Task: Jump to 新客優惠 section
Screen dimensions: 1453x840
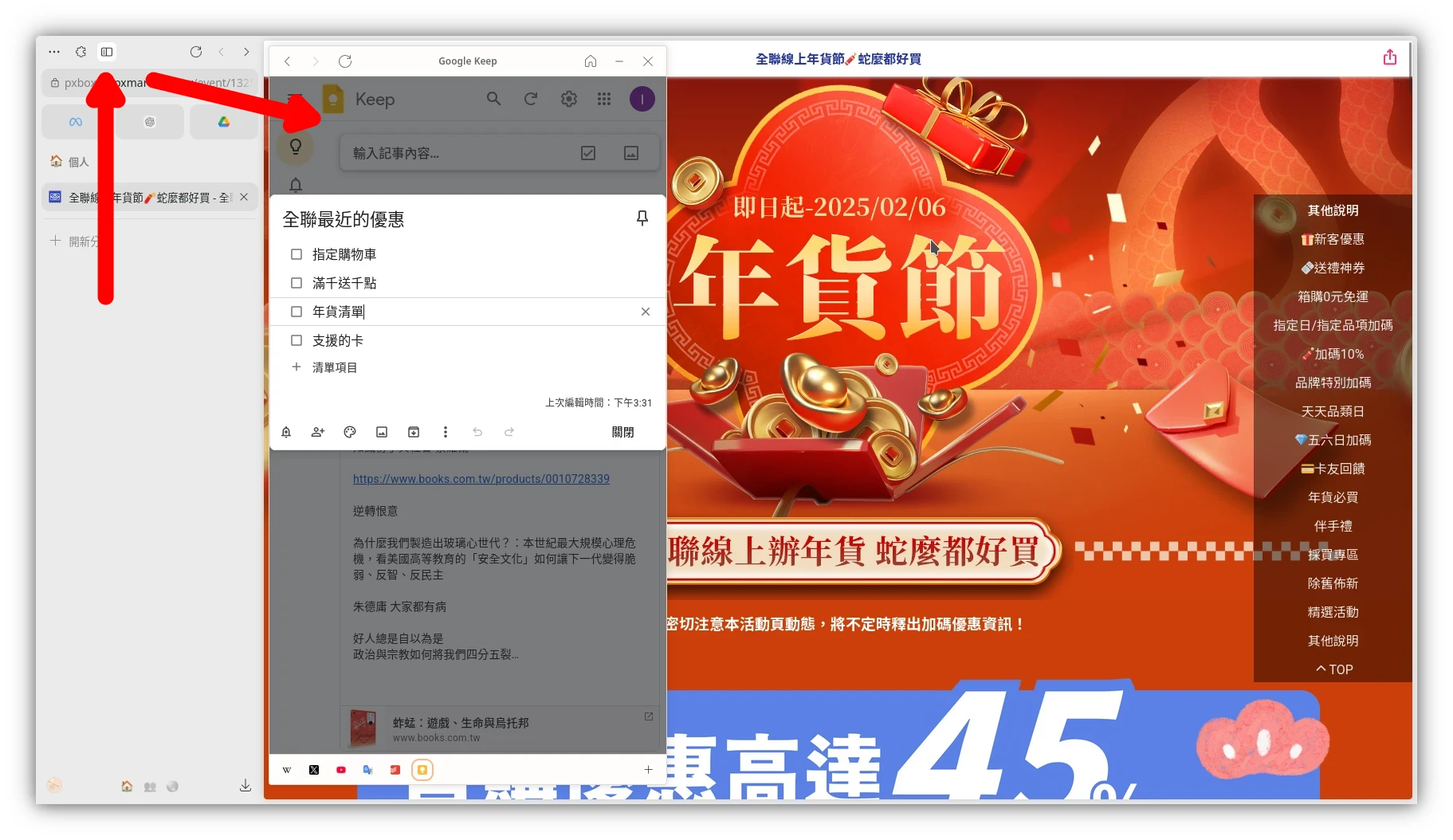Action: point(1333,239)
